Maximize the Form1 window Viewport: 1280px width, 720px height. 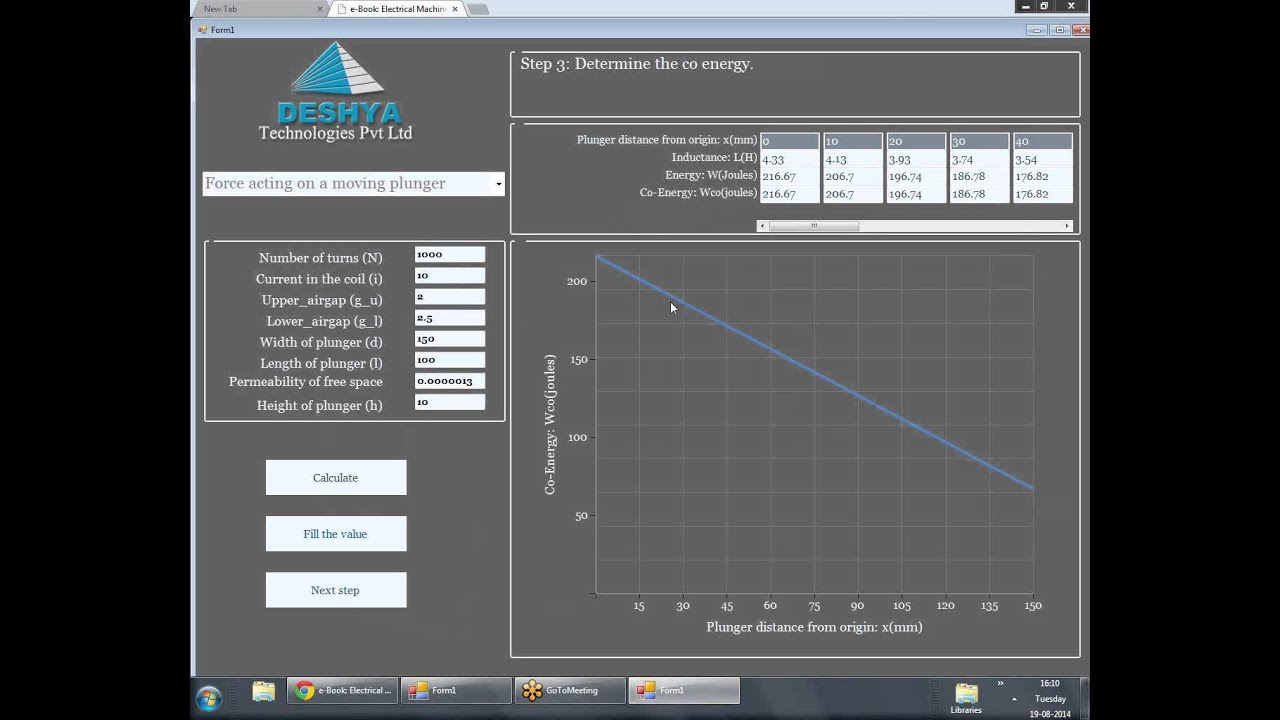coord(1060,30)
